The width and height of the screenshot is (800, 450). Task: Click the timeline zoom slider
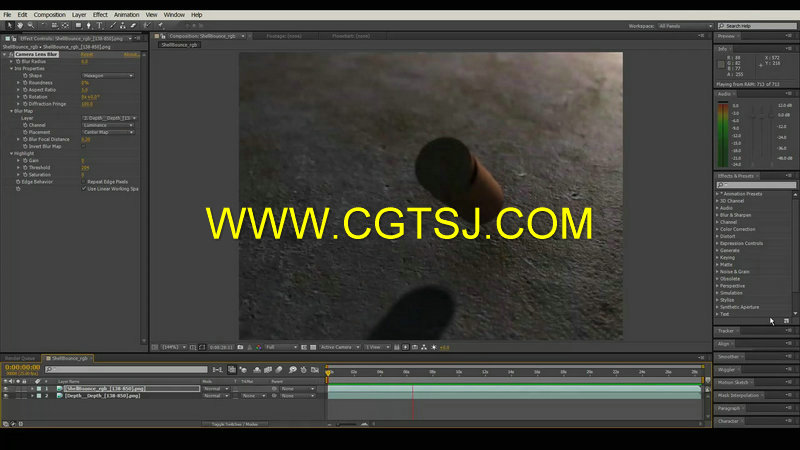347,424
